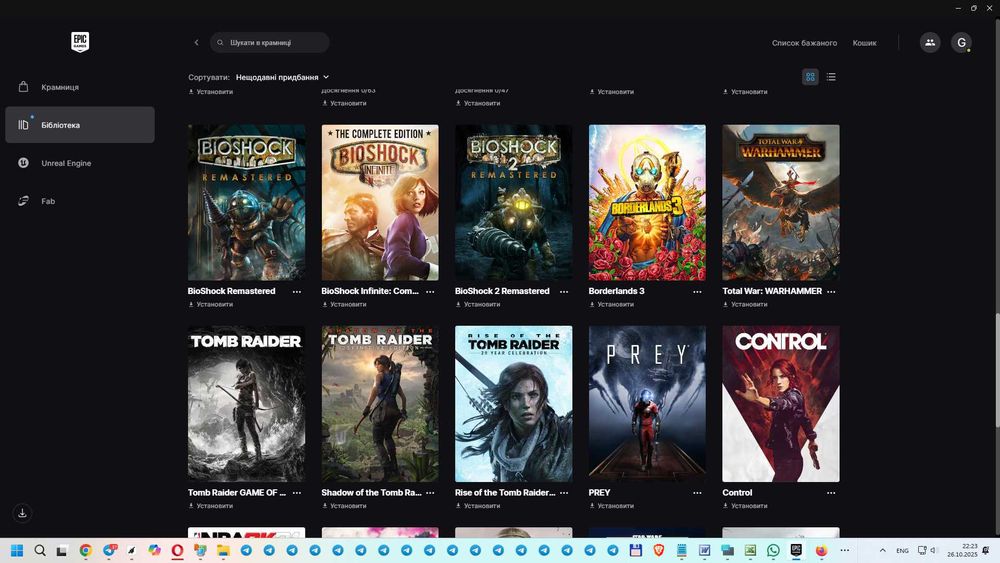
Task: Click the ENG language indicator
Action: tap(902, 550)
